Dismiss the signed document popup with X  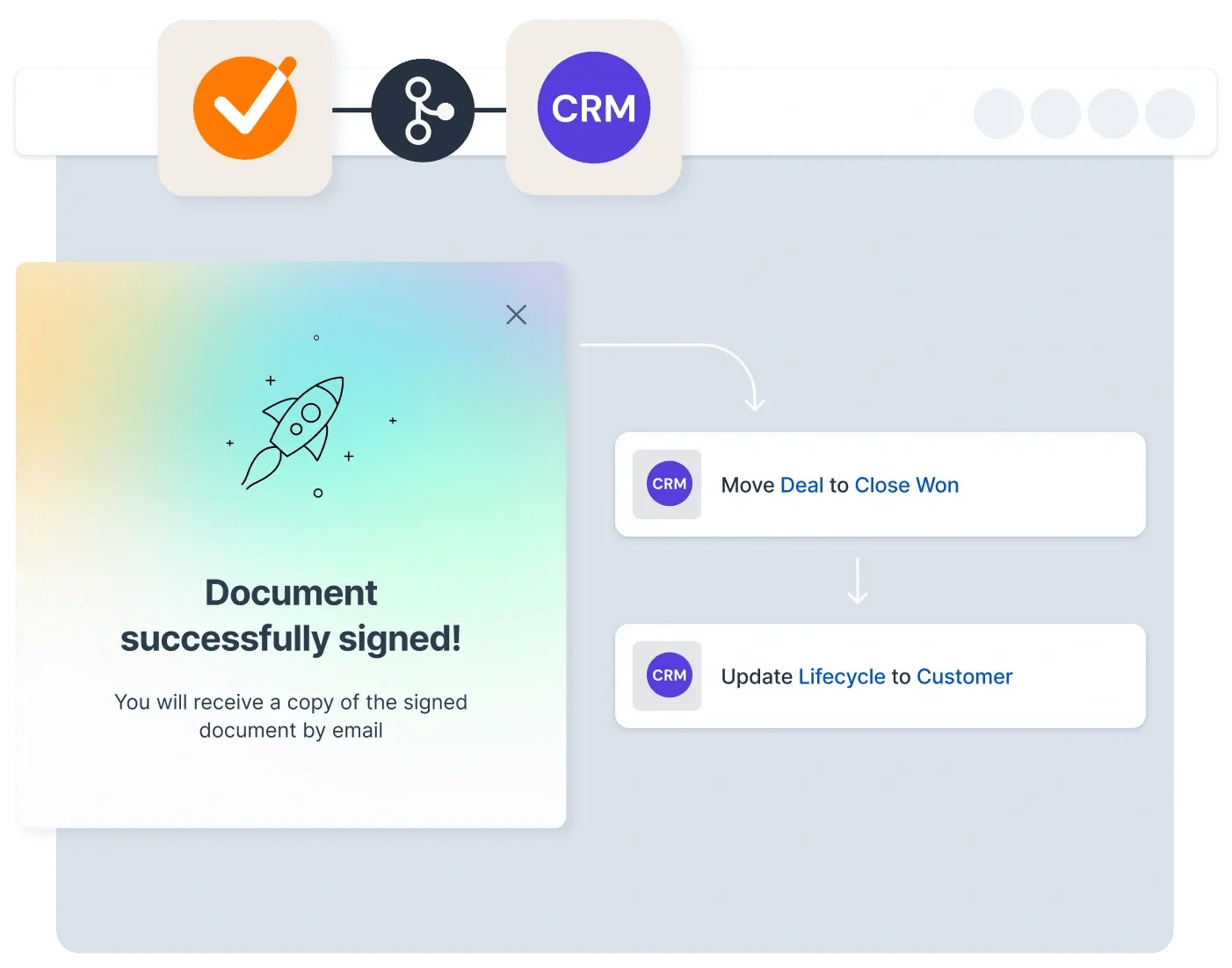pyautogui.click(x=516, y=314)
